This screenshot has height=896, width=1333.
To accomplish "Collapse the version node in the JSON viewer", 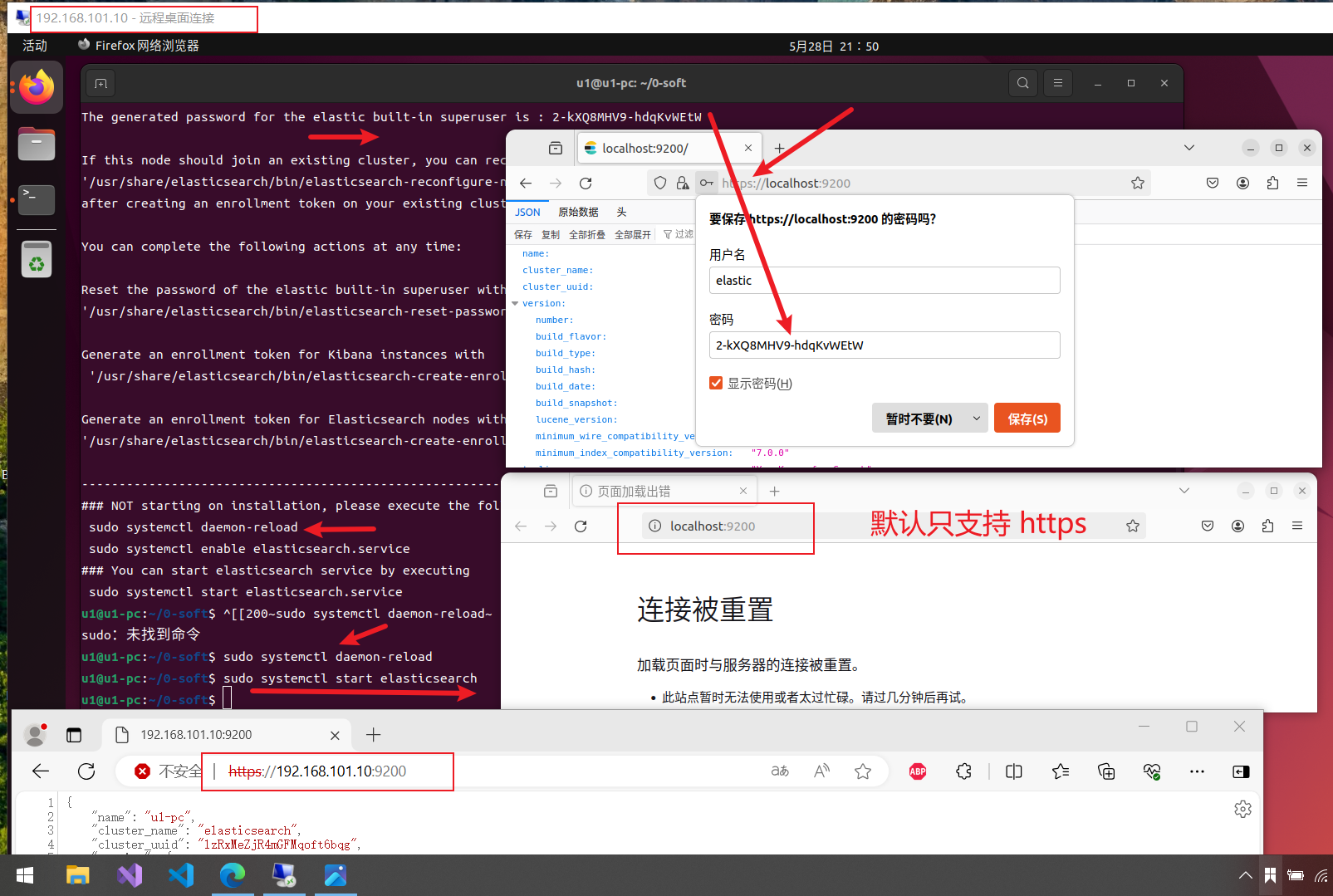I will coord(515,304).
